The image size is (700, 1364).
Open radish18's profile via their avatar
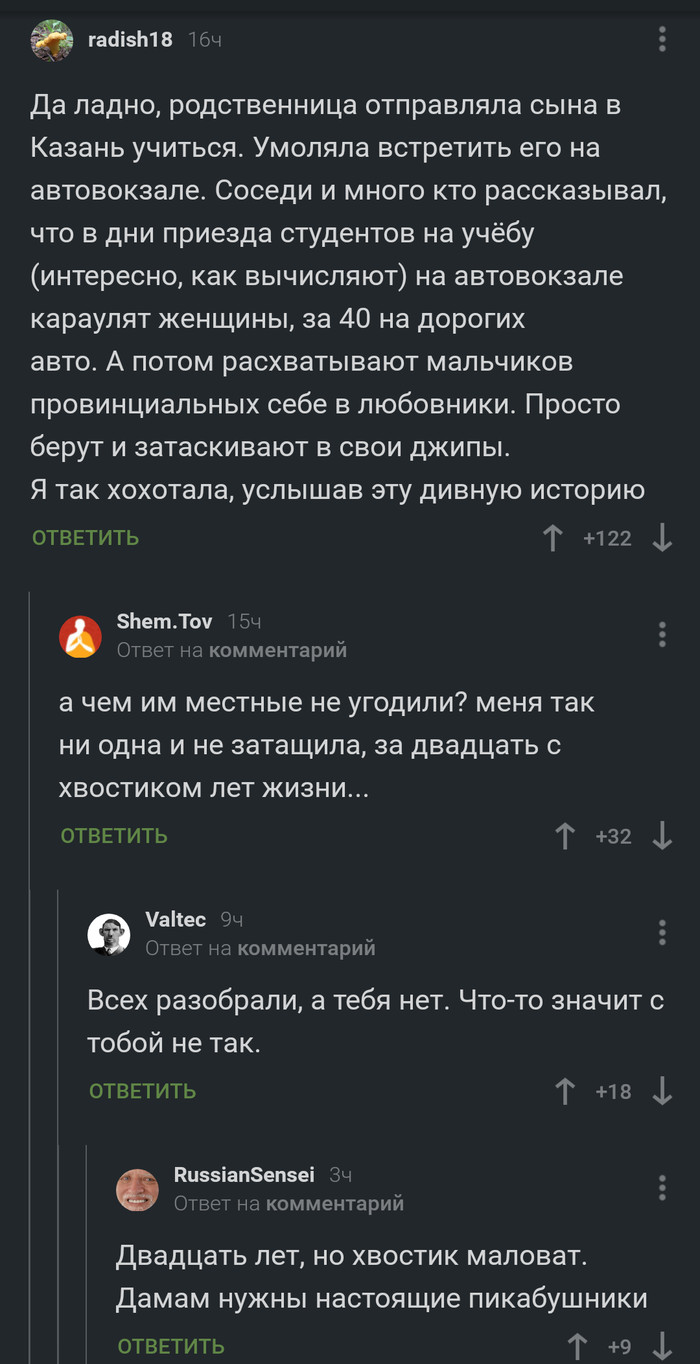[53, 40]
